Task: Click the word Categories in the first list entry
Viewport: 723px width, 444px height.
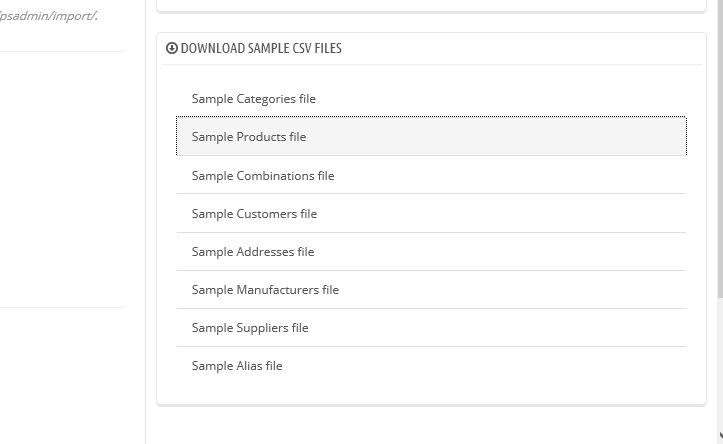Action: click(x=266, y=99)
